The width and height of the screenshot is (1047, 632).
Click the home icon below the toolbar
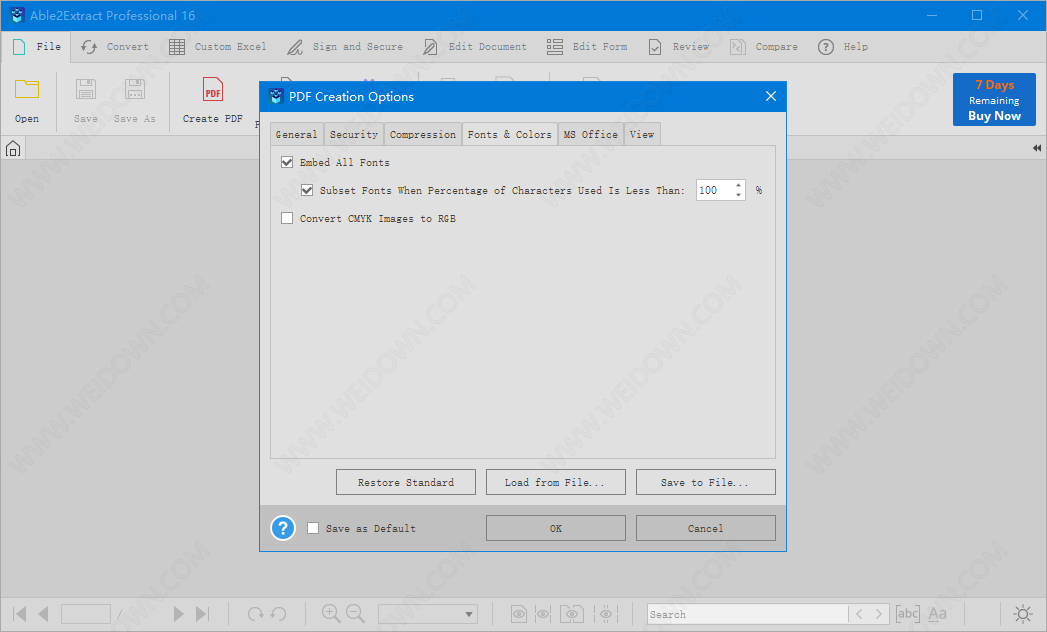[13, 148]
